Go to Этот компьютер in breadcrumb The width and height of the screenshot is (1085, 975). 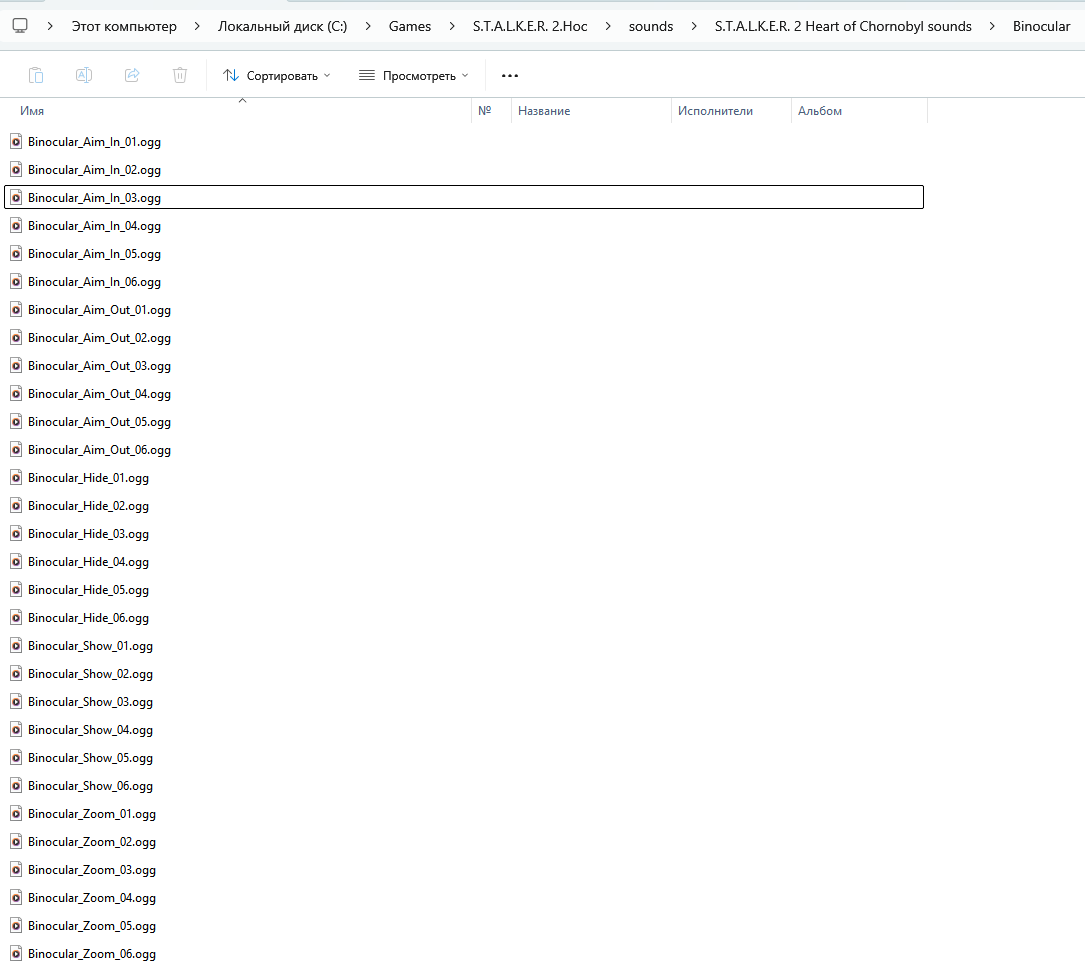(x=125, y=26)
